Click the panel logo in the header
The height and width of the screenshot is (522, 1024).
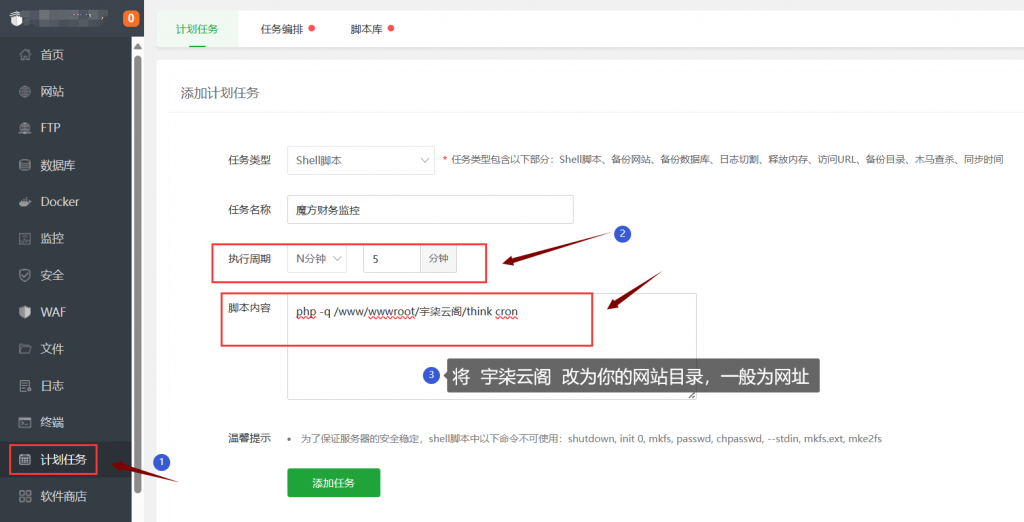click(x=16, y=19)
